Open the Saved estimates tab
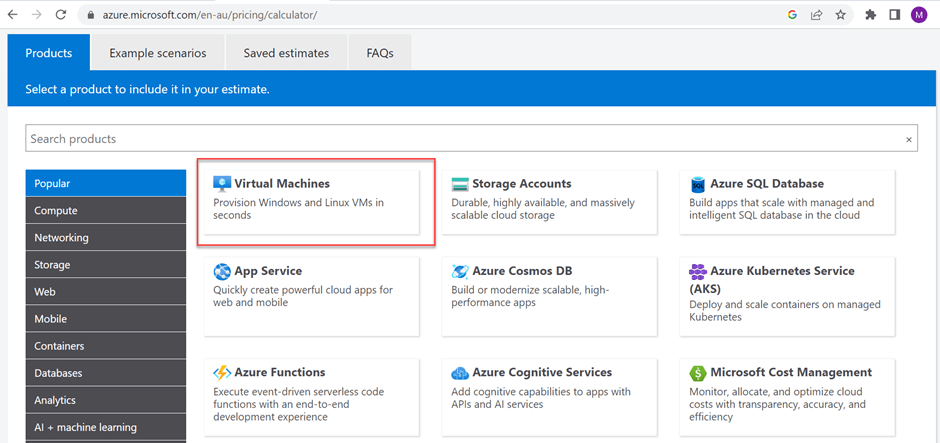 coord(286,53)
